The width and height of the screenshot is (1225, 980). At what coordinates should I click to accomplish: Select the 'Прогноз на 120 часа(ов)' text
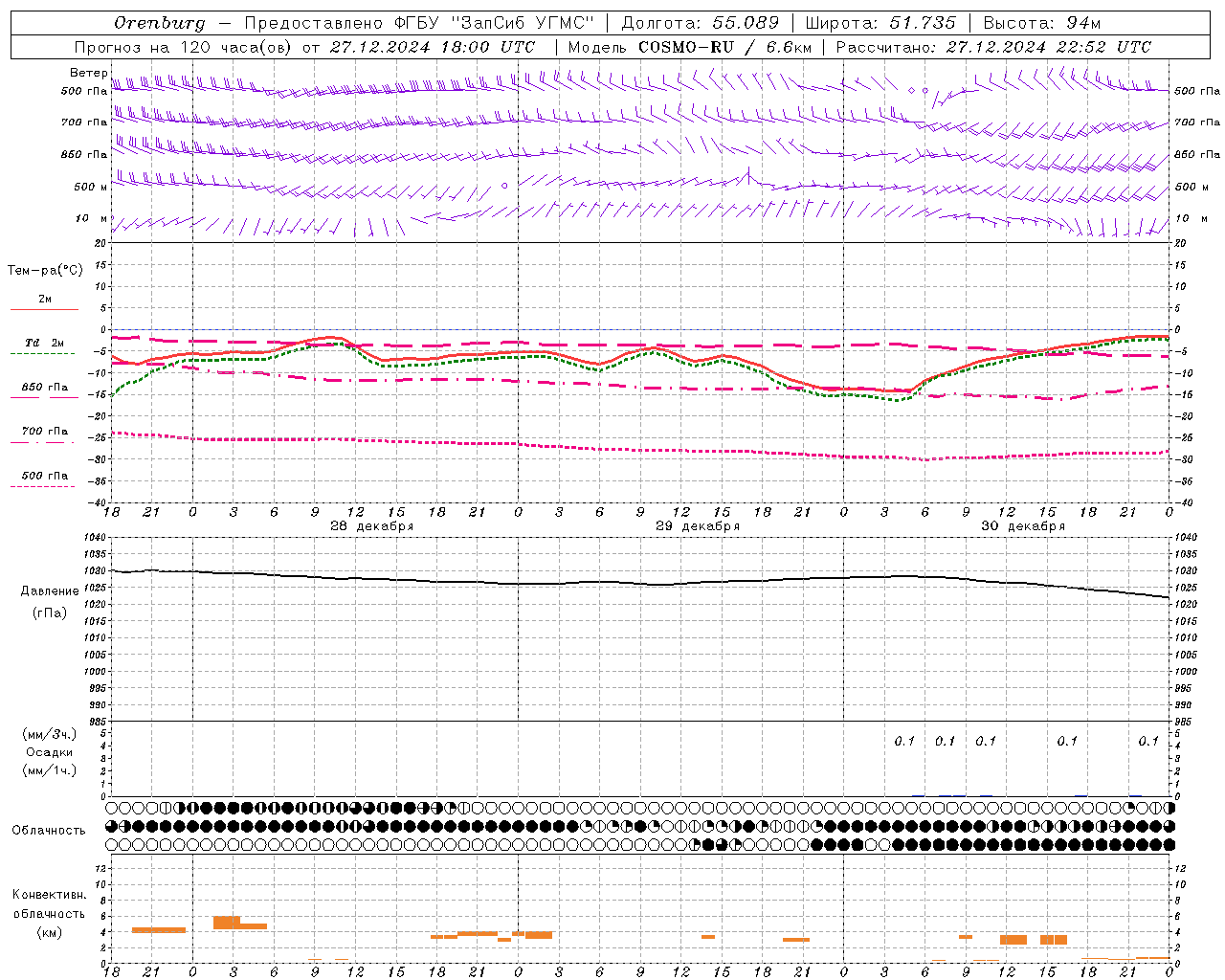coord(184,47)
